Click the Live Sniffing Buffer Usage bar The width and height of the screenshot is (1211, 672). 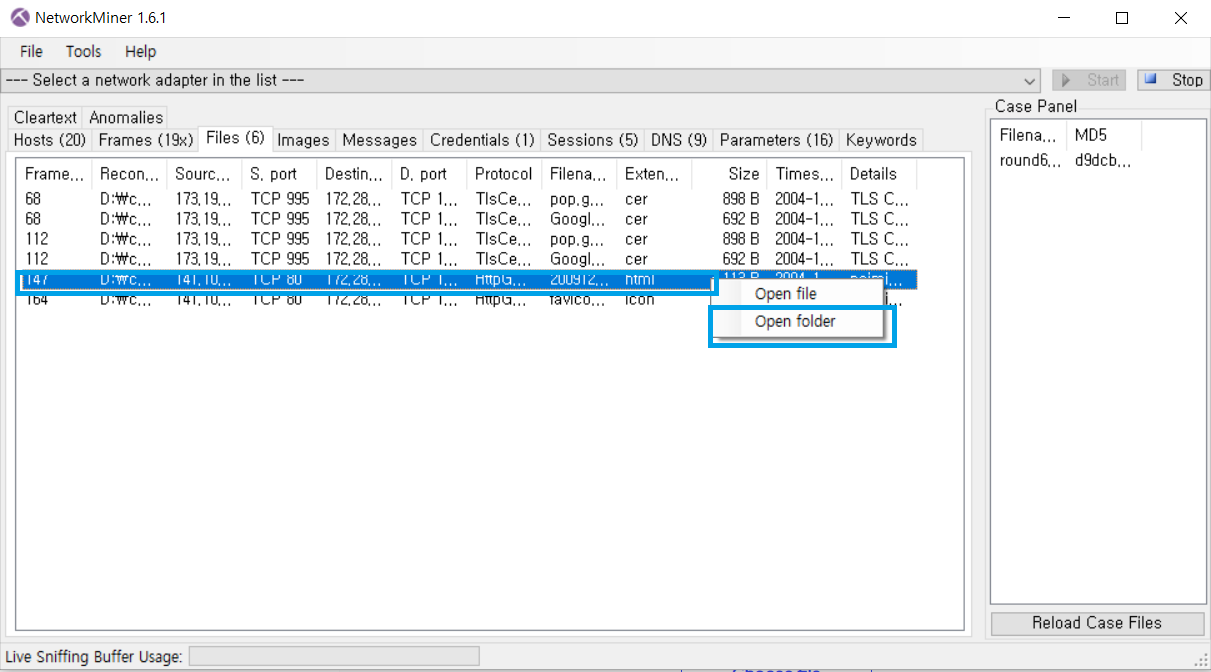[334, 656]
